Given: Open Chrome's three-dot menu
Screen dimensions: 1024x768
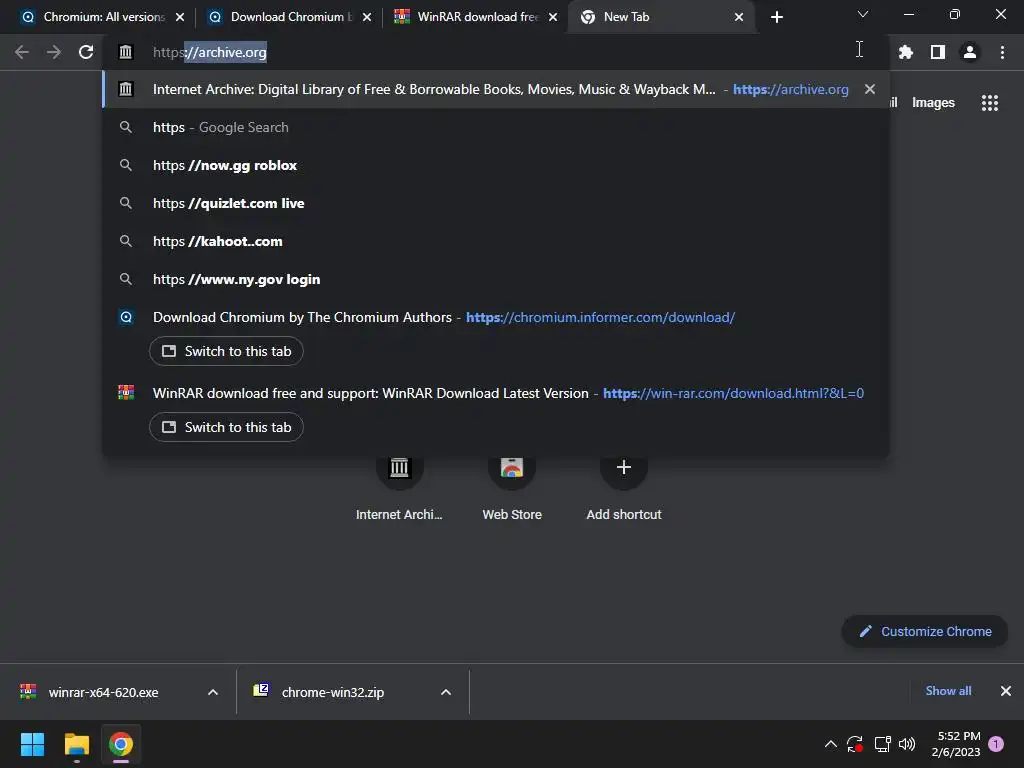Looking at the screenshot, I should click(x=1002, y=52).
